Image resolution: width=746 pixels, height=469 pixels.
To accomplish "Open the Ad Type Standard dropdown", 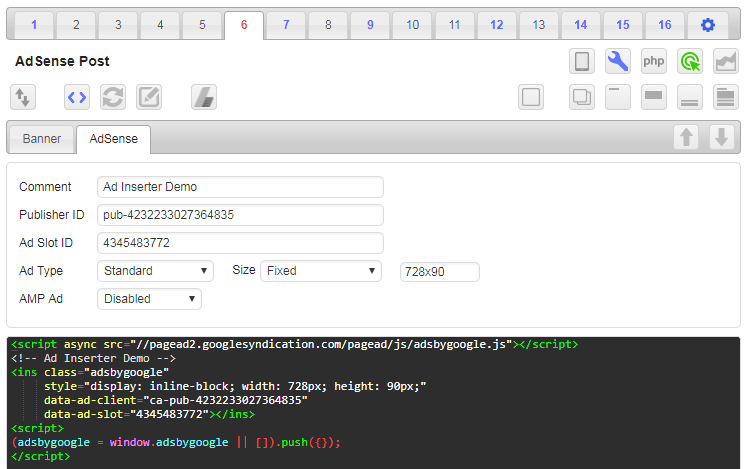I will click(x=155, y=271).
